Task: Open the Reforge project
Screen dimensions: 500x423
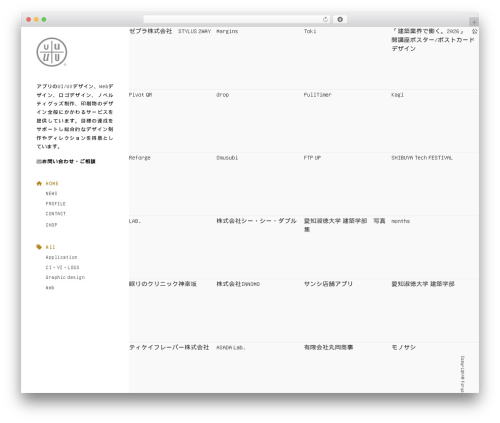Action: click(140, 158)
